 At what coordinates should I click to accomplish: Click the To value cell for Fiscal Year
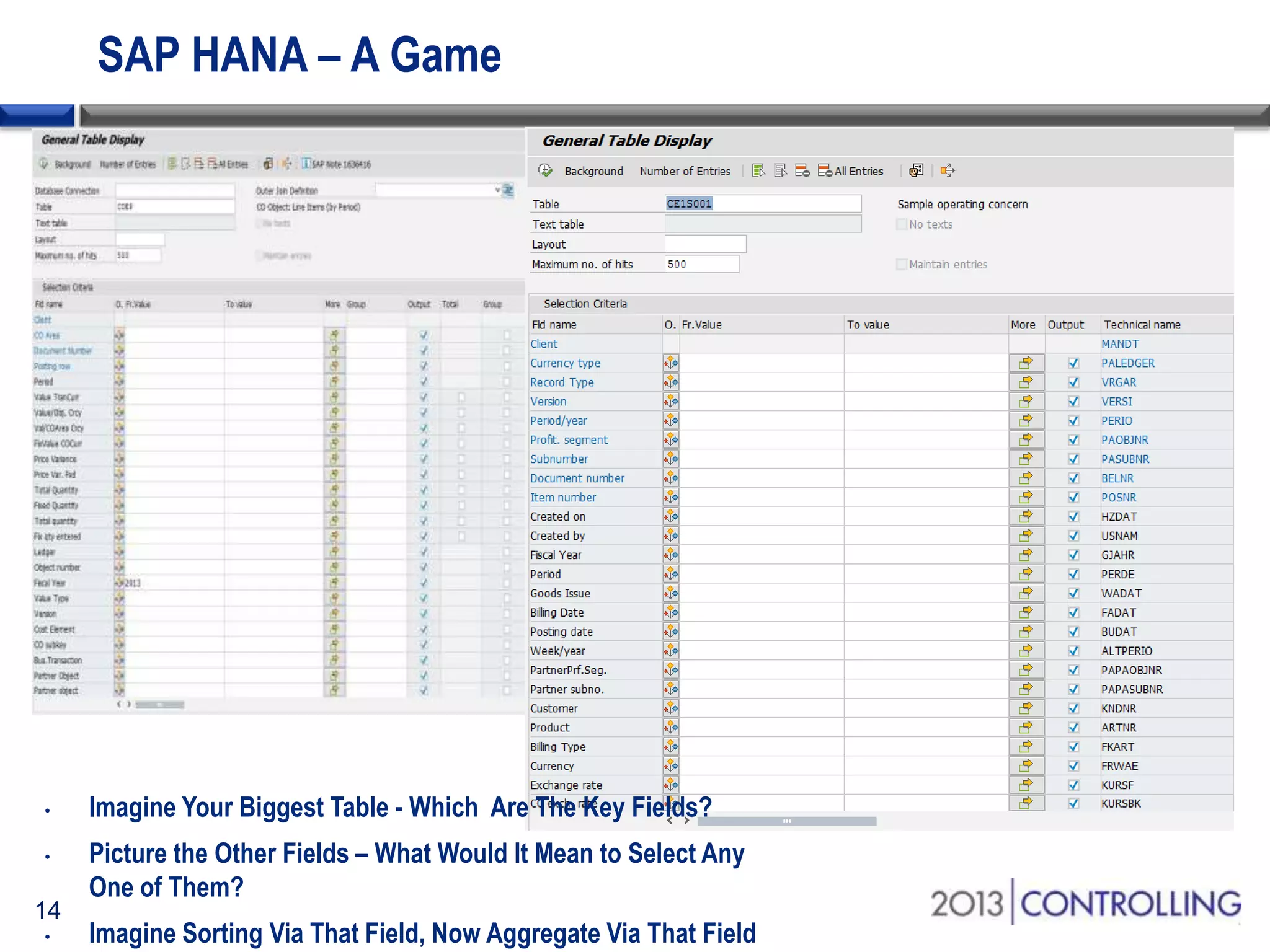coord(926,555)
